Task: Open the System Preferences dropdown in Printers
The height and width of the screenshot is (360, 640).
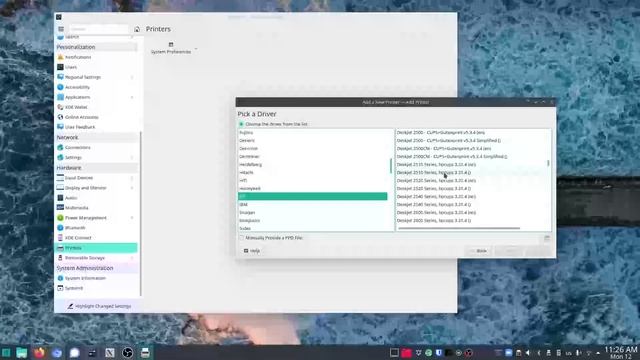Action: tap(173, 48)
